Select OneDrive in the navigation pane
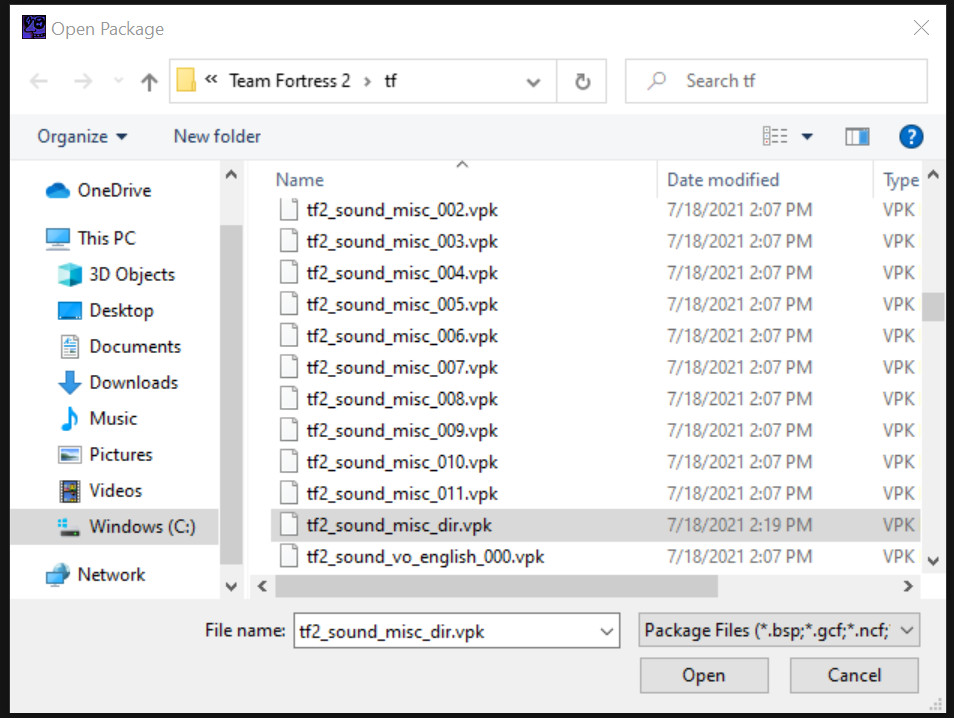The width and height of the screenshot is (954, 718). (113, 190)
